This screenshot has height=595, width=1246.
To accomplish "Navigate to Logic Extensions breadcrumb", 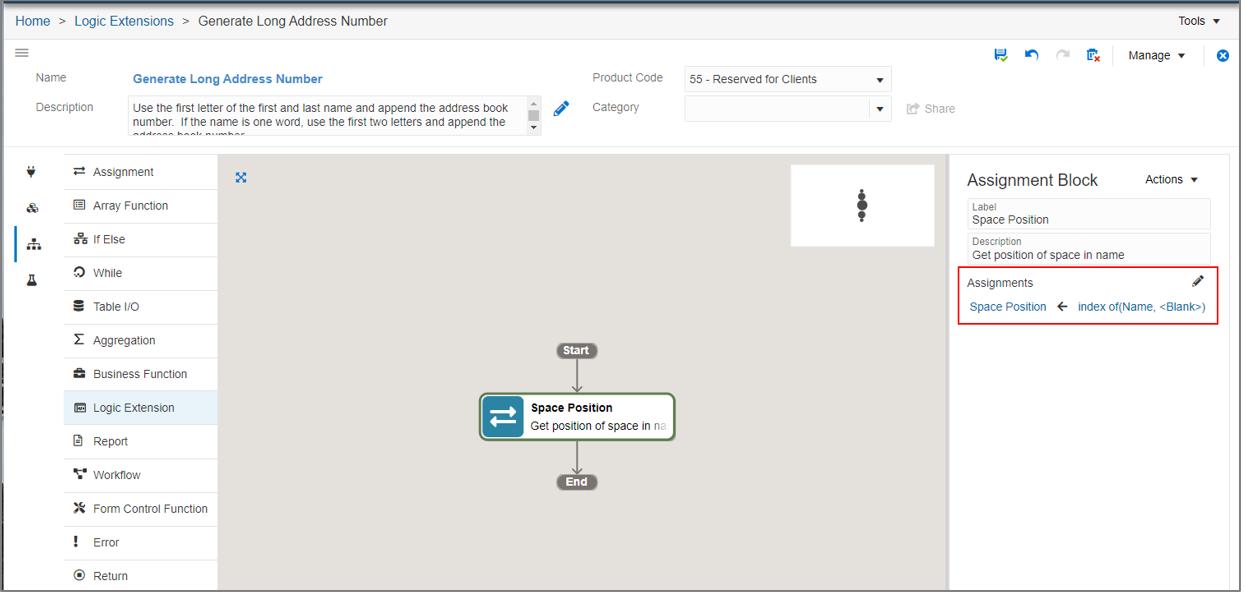I will [x=124, y=20].
